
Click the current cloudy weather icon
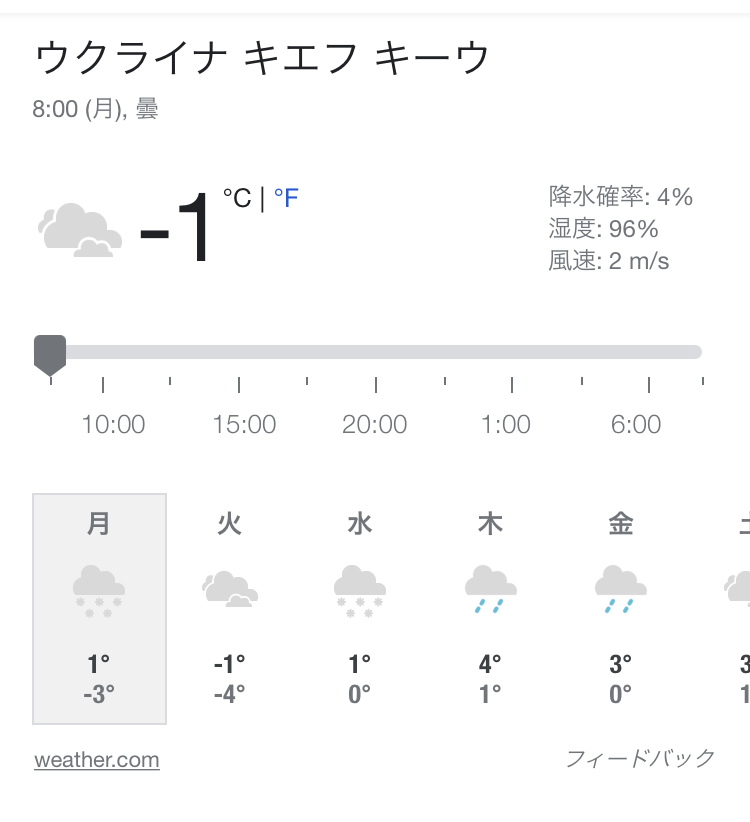click(80, 230)
